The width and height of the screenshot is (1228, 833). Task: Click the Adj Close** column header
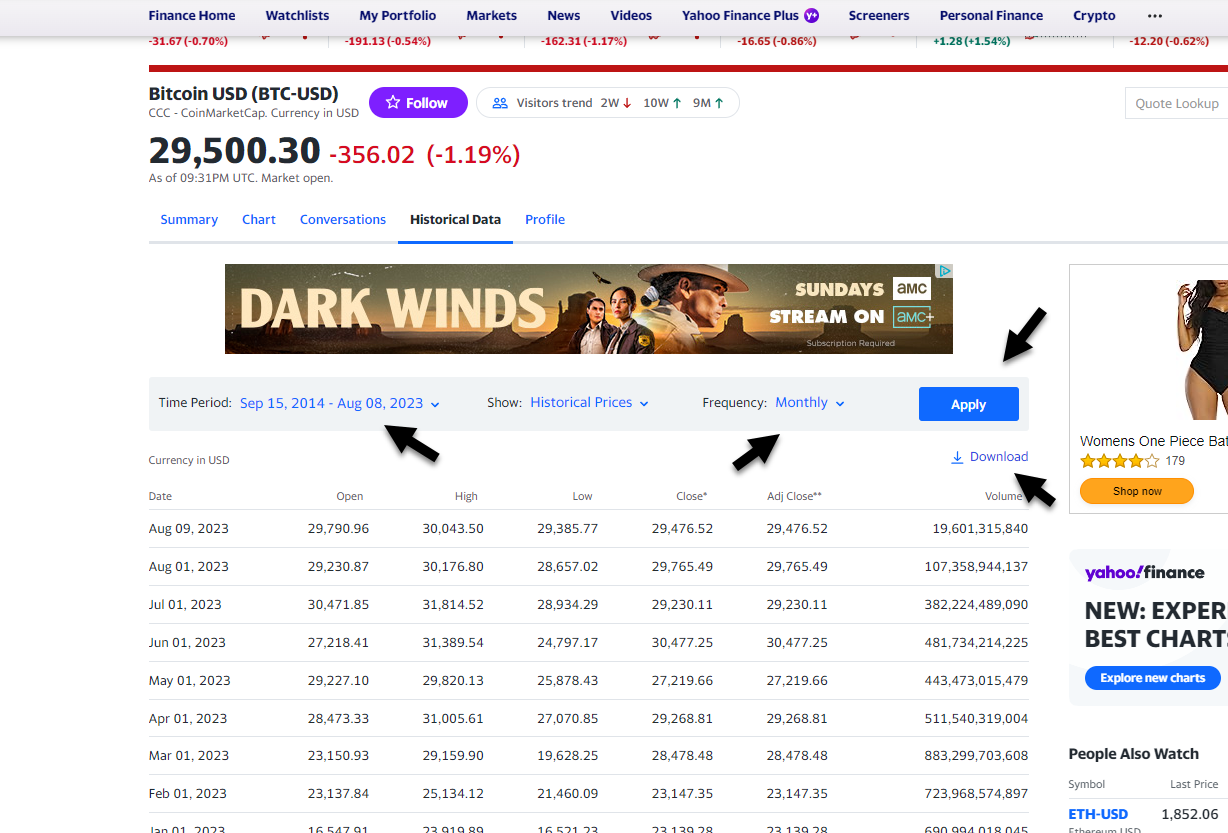(794, 496)
